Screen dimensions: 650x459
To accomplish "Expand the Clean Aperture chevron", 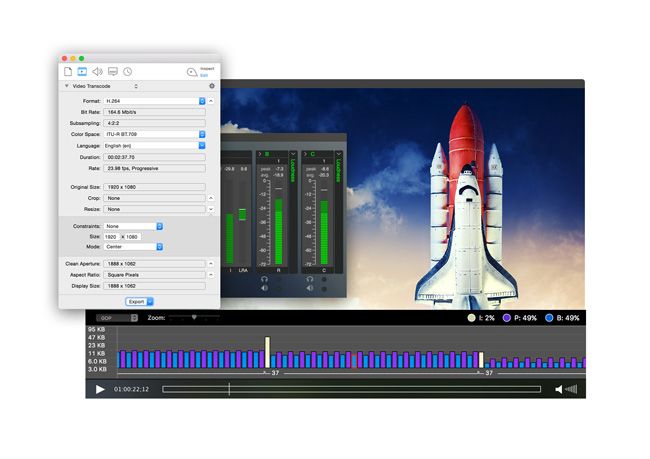I will [x=211, y=264].
